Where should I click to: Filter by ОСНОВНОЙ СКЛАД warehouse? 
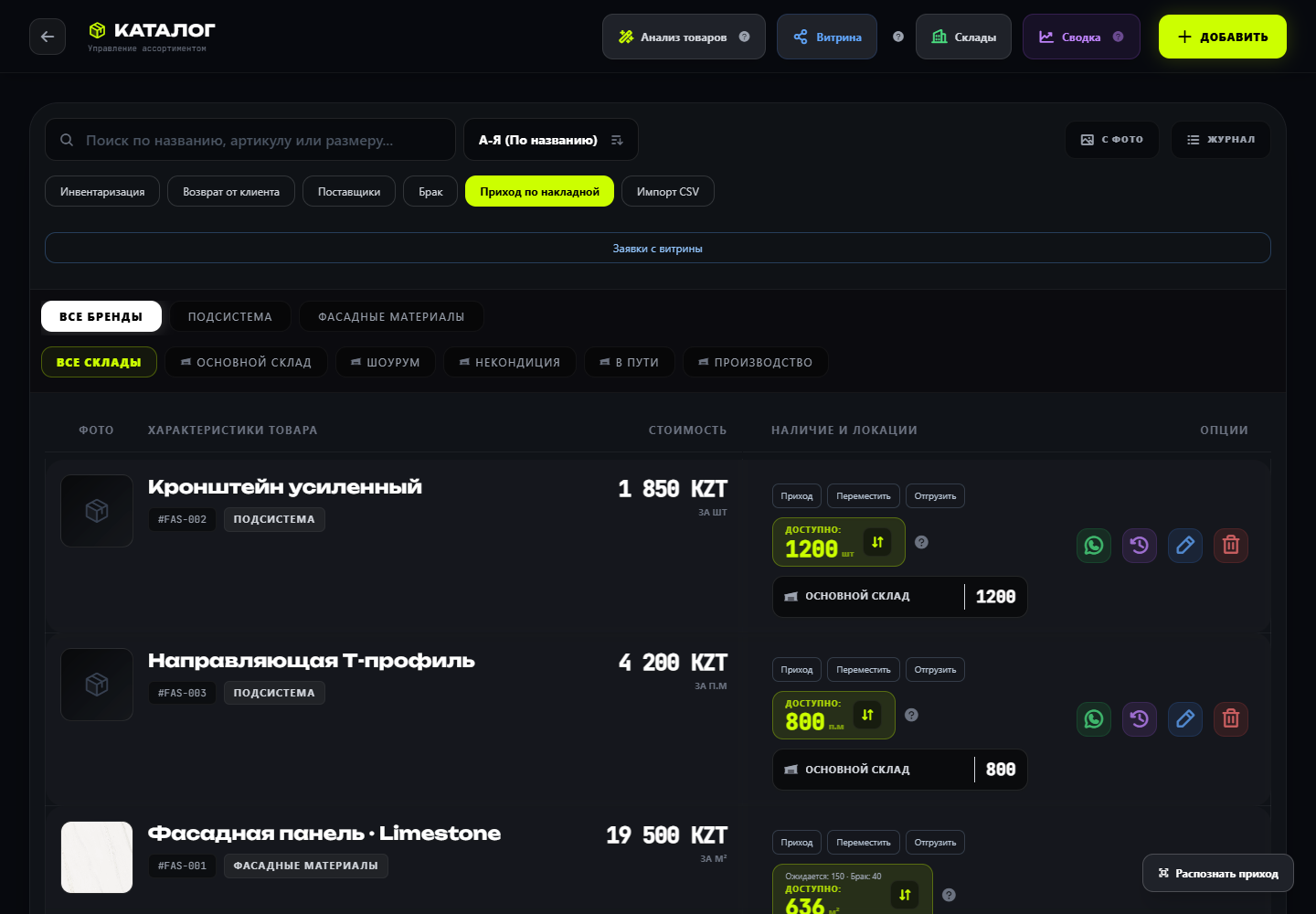246,362
